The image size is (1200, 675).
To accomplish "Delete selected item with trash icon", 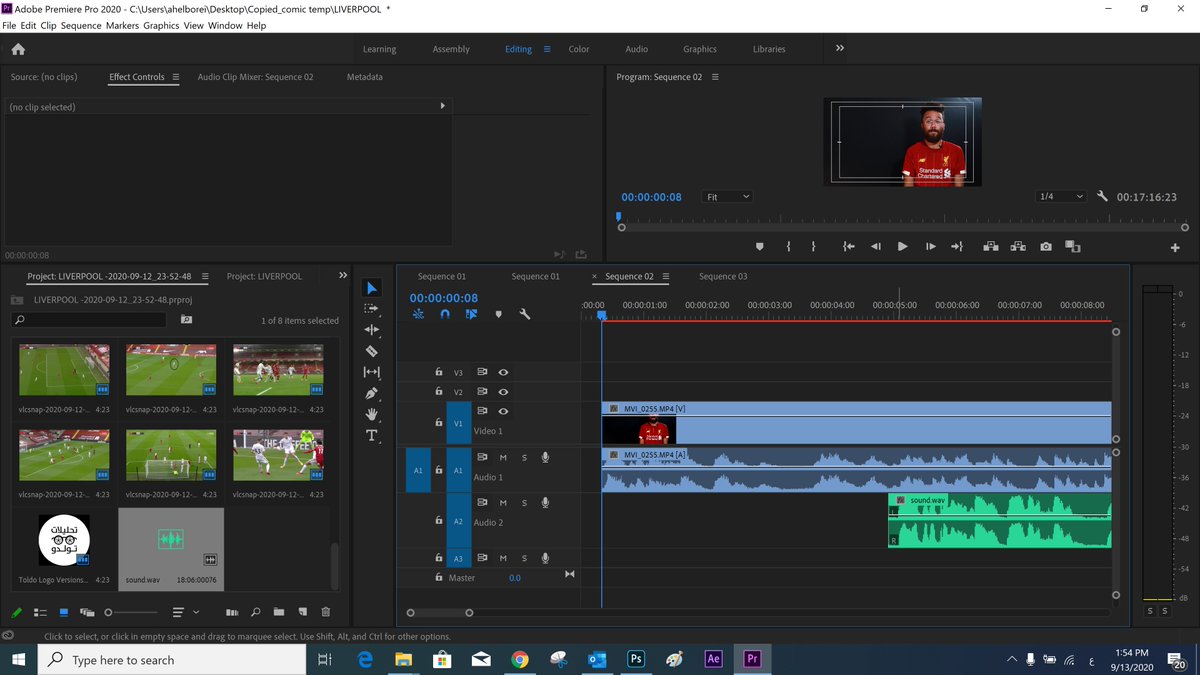I will tap(325, 612).
